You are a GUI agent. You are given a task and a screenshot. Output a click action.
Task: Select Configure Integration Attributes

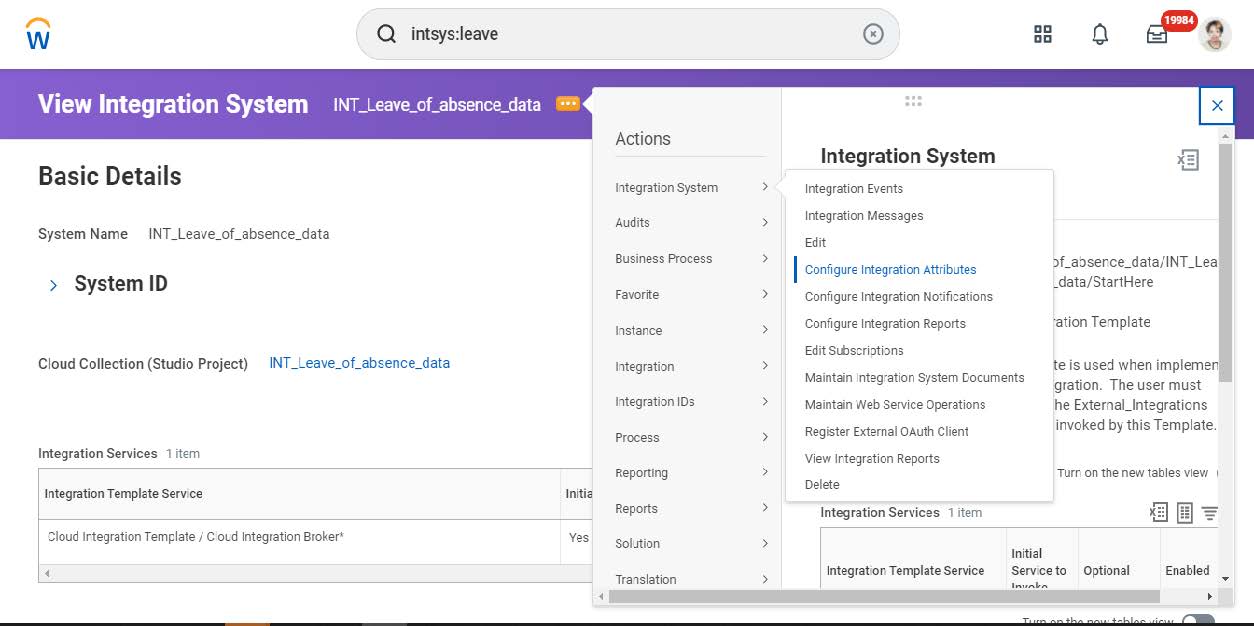pos(890,269)
